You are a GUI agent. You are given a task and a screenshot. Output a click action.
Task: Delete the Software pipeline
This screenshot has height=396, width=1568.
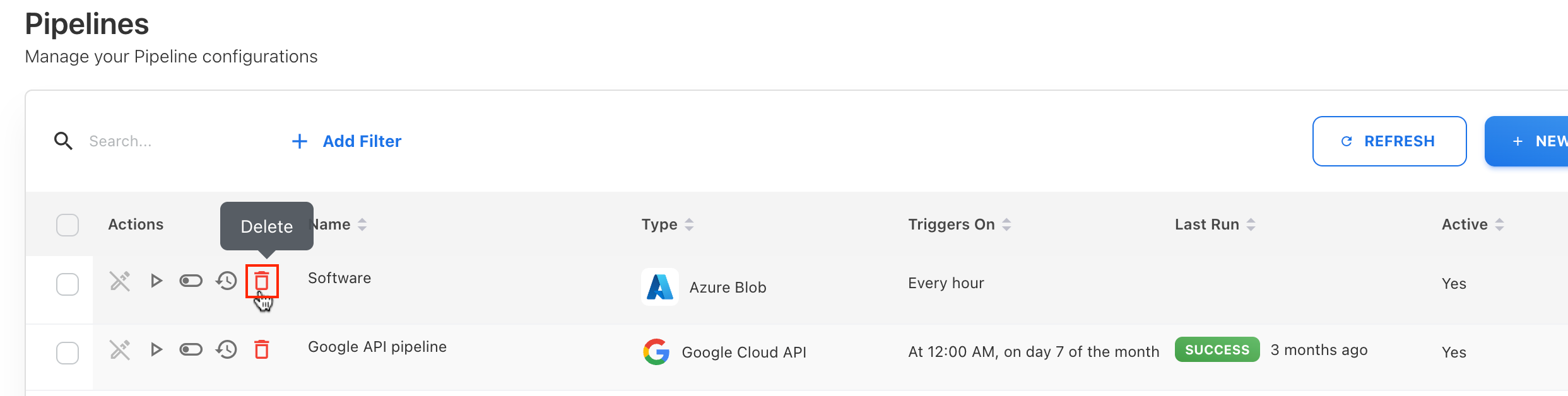tap(262, 281)
